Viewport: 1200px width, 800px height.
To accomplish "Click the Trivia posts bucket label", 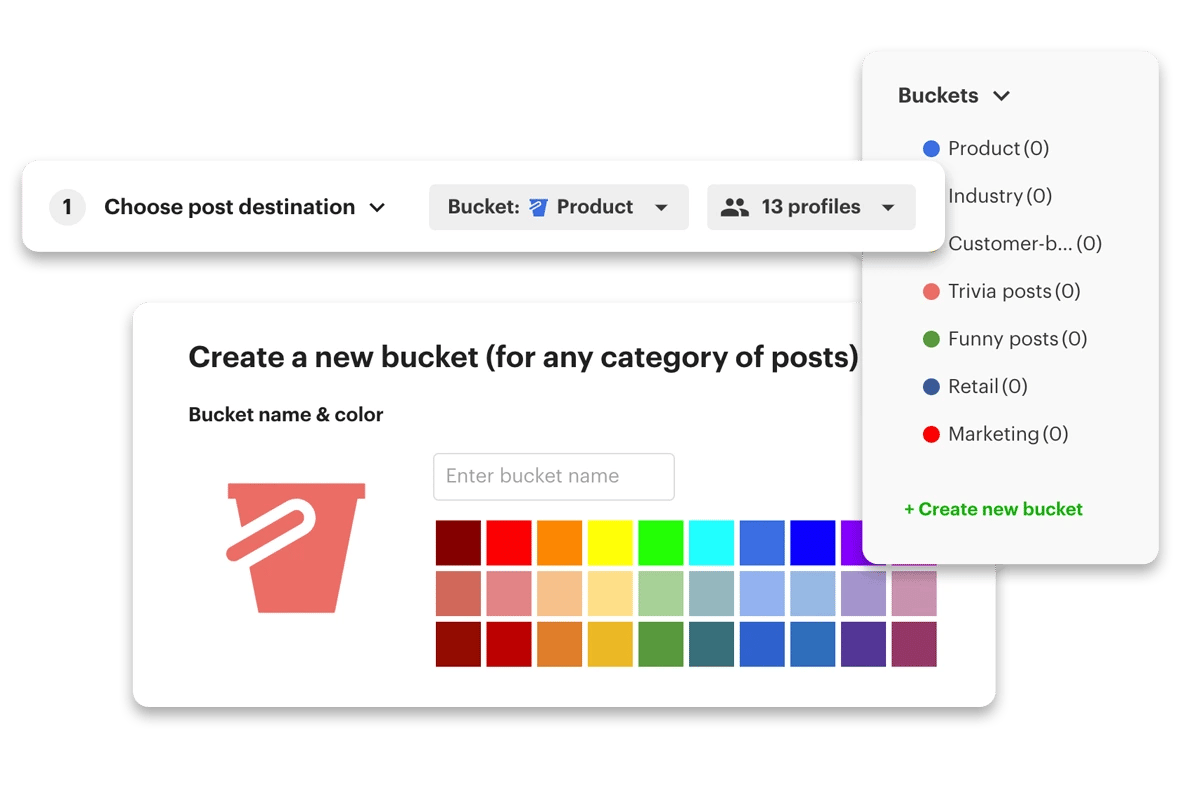I will pyautogui.click(x=1002, y=291).
